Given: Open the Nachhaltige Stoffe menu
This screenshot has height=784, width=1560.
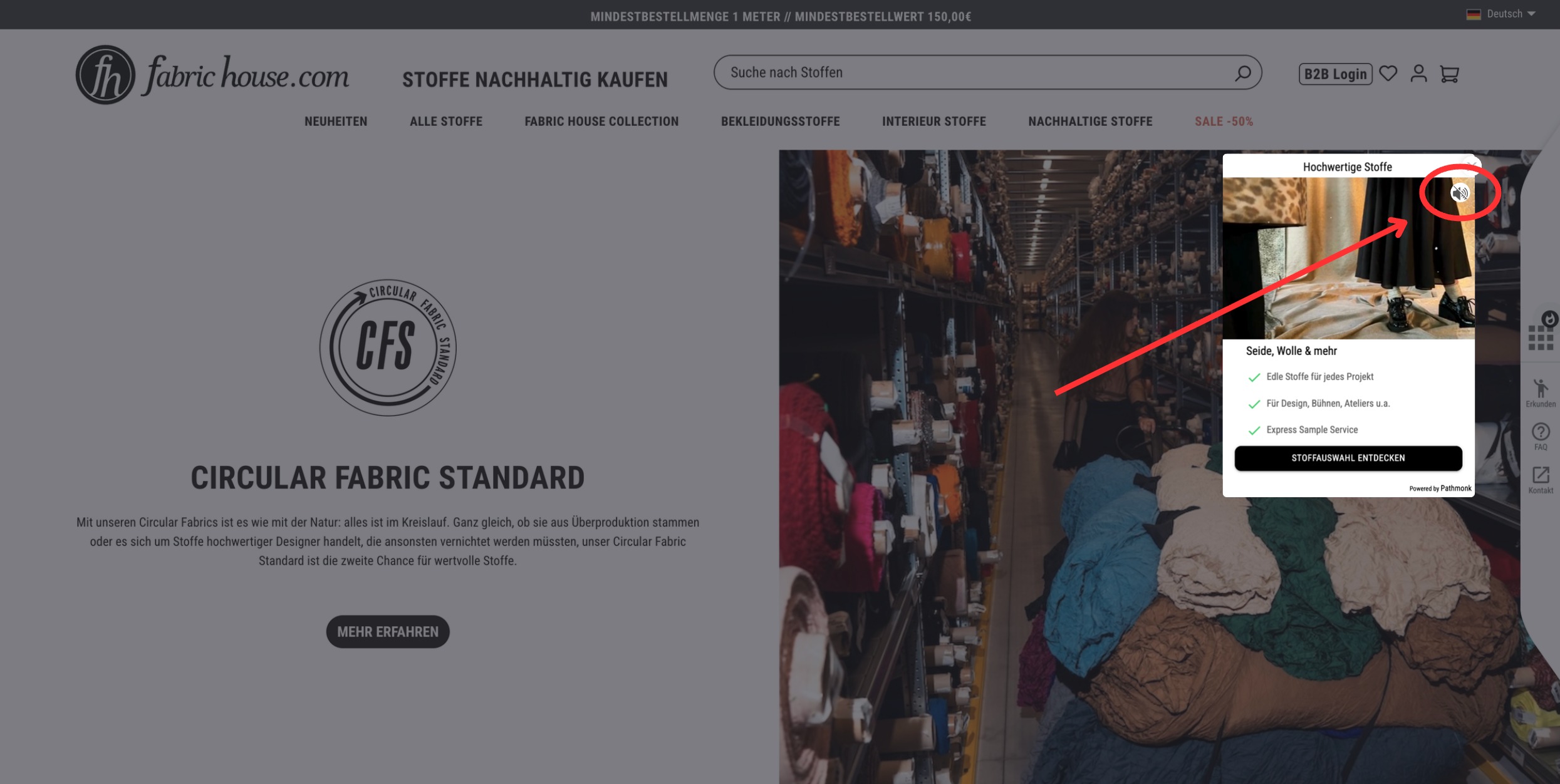Looking at the screenshot, I should pyautogui.click(x=1090, y=121).
